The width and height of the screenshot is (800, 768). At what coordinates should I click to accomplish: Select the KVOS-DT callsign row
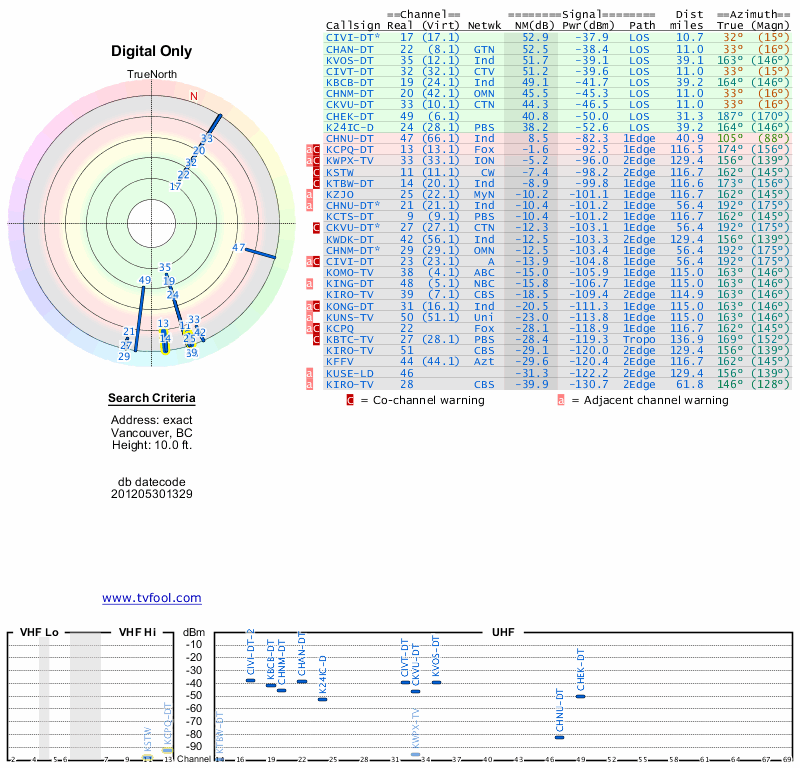[x=558, y=60]
